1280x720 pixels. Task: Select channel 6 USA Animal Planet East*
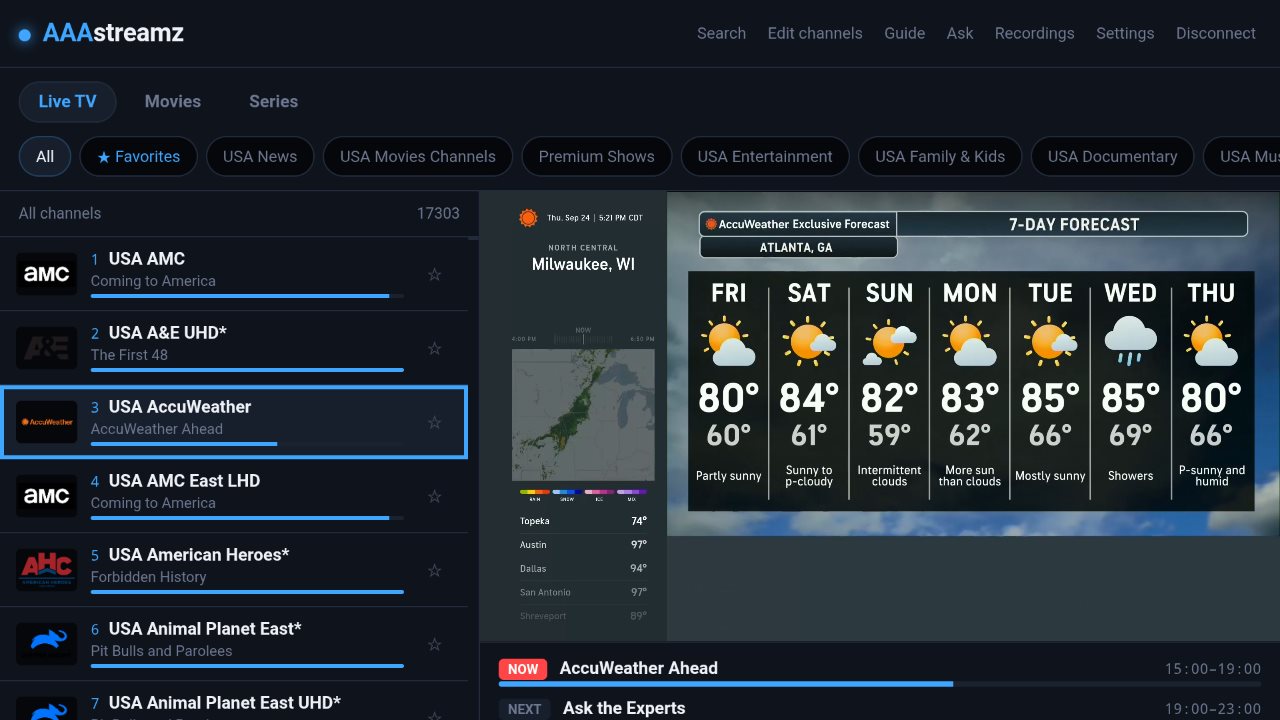pos(234,644)
